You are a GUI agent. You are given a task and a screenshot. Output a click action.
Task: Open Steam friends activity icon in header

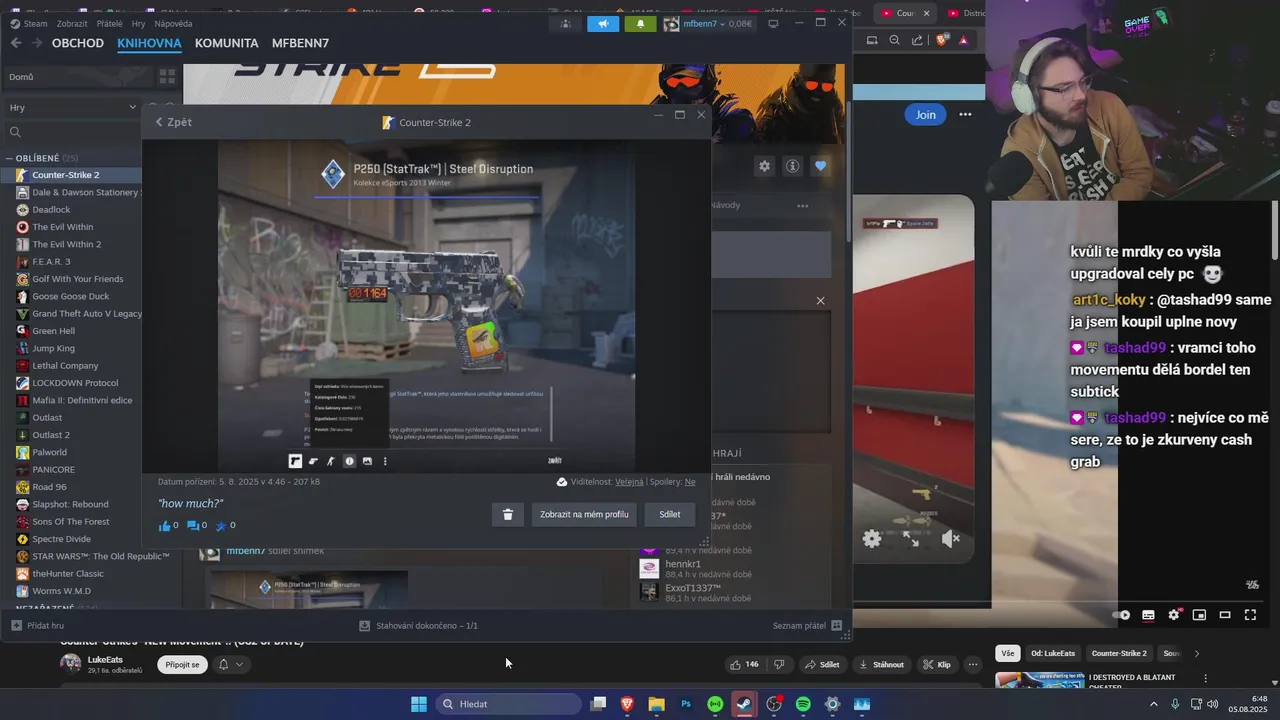[566, 23]
